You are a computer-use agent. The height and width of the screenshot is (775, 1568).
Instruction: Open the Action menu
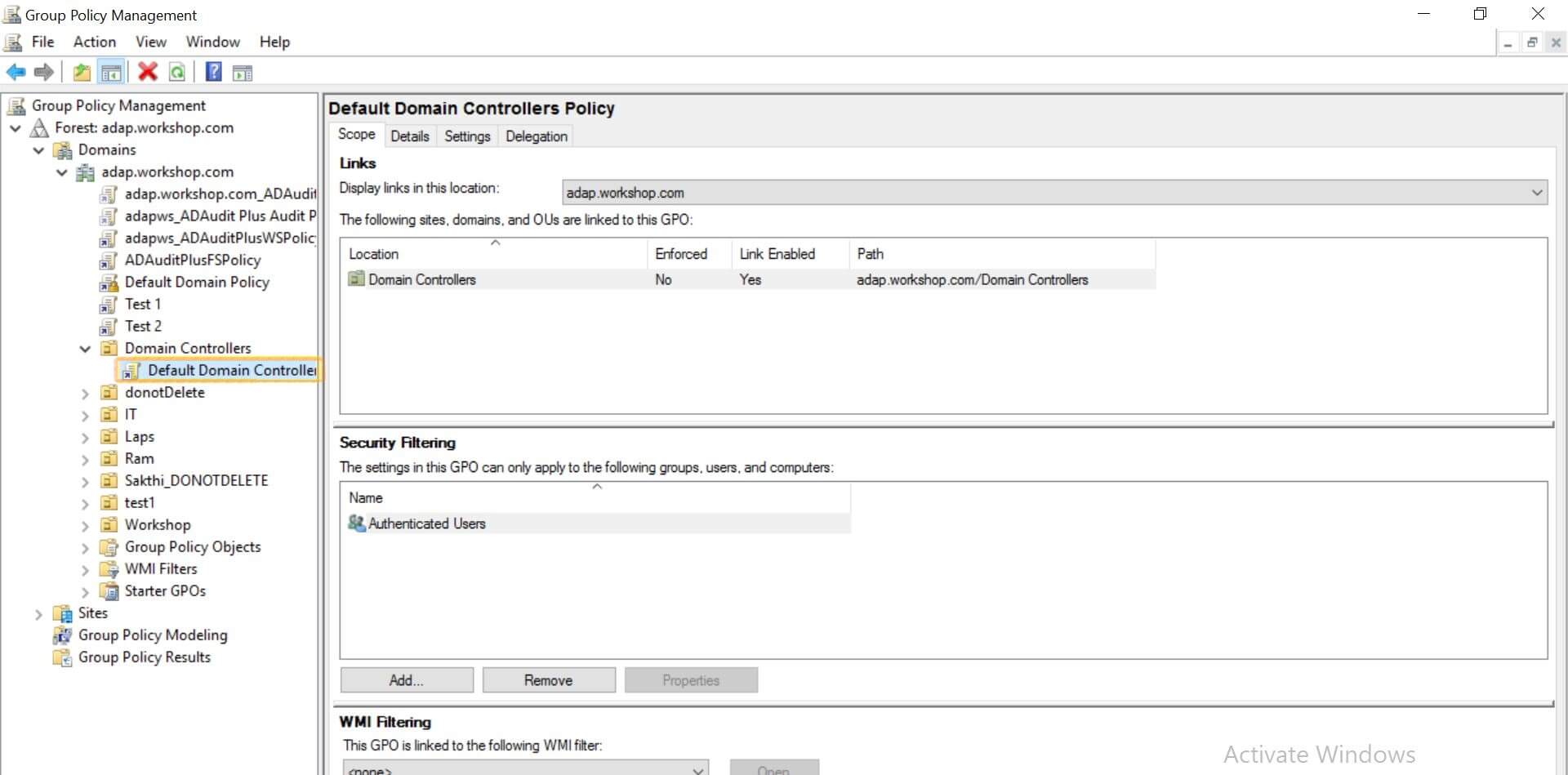click(x=94, y=42)
